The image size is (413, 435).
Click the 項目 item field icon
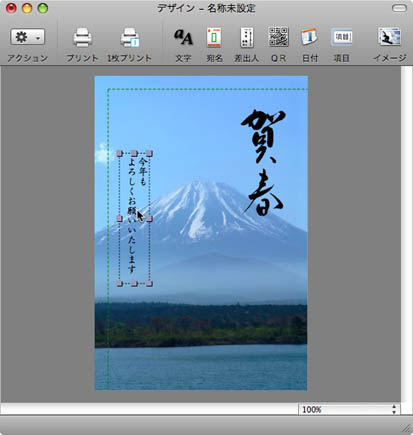pos(342,37)
